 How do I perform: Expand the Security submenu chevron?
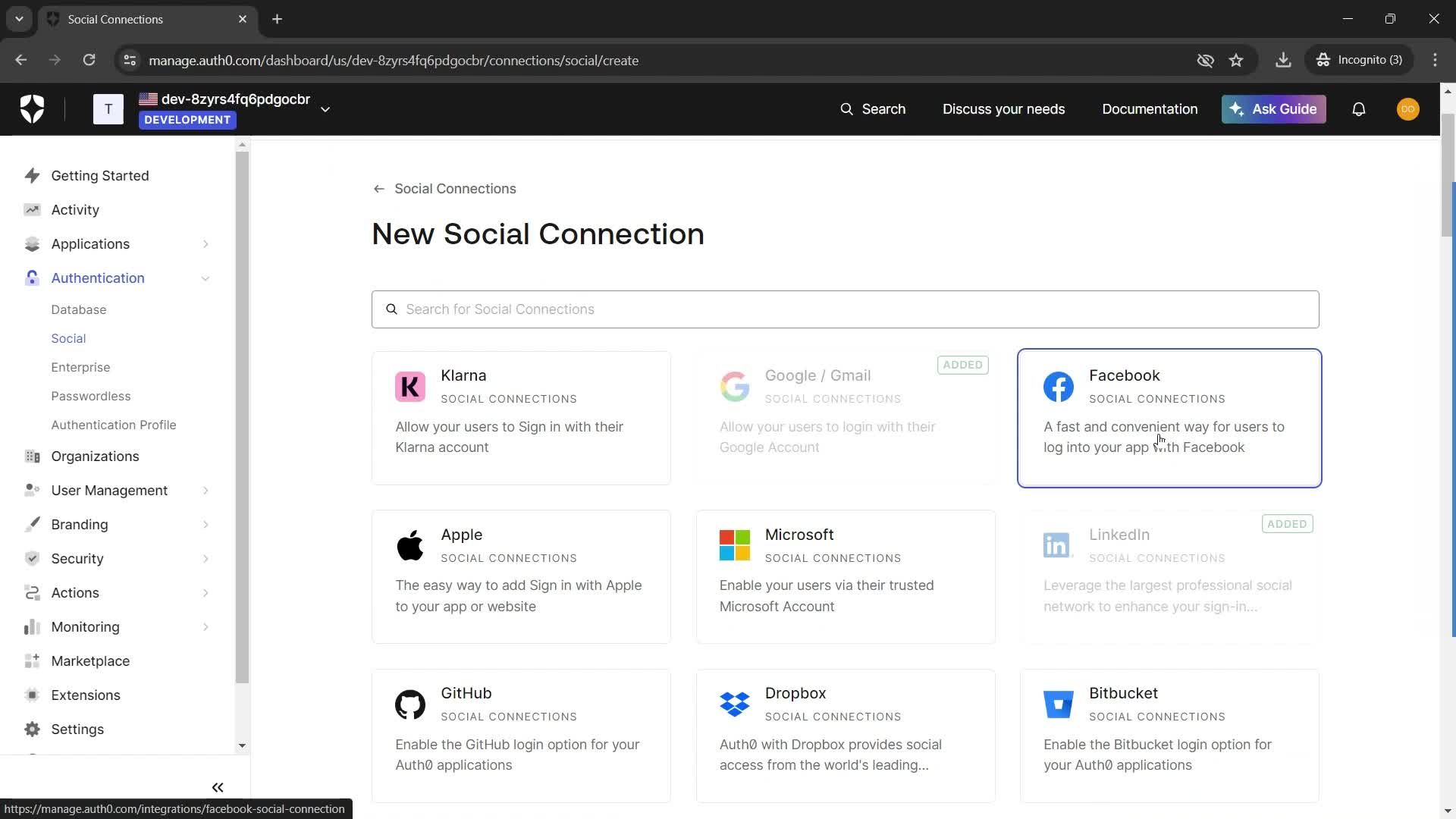(206, 559)
